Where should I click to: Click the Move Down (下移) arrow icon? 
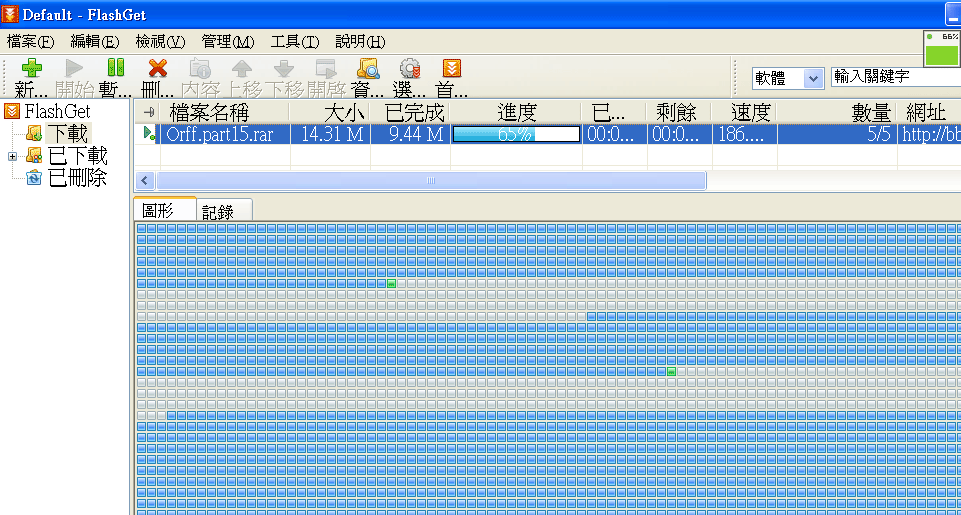[284, 68]
